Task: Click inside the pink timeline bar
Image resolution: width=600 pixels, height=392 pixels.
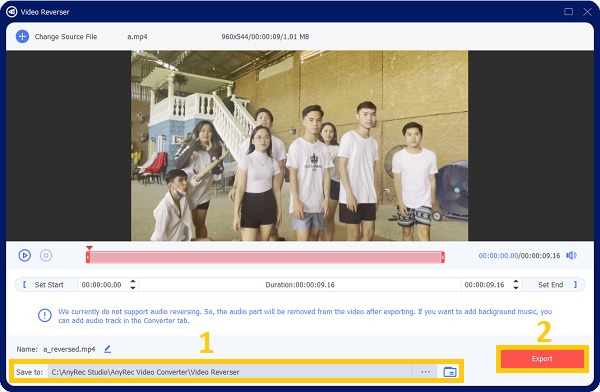Action: pos(265,257)
